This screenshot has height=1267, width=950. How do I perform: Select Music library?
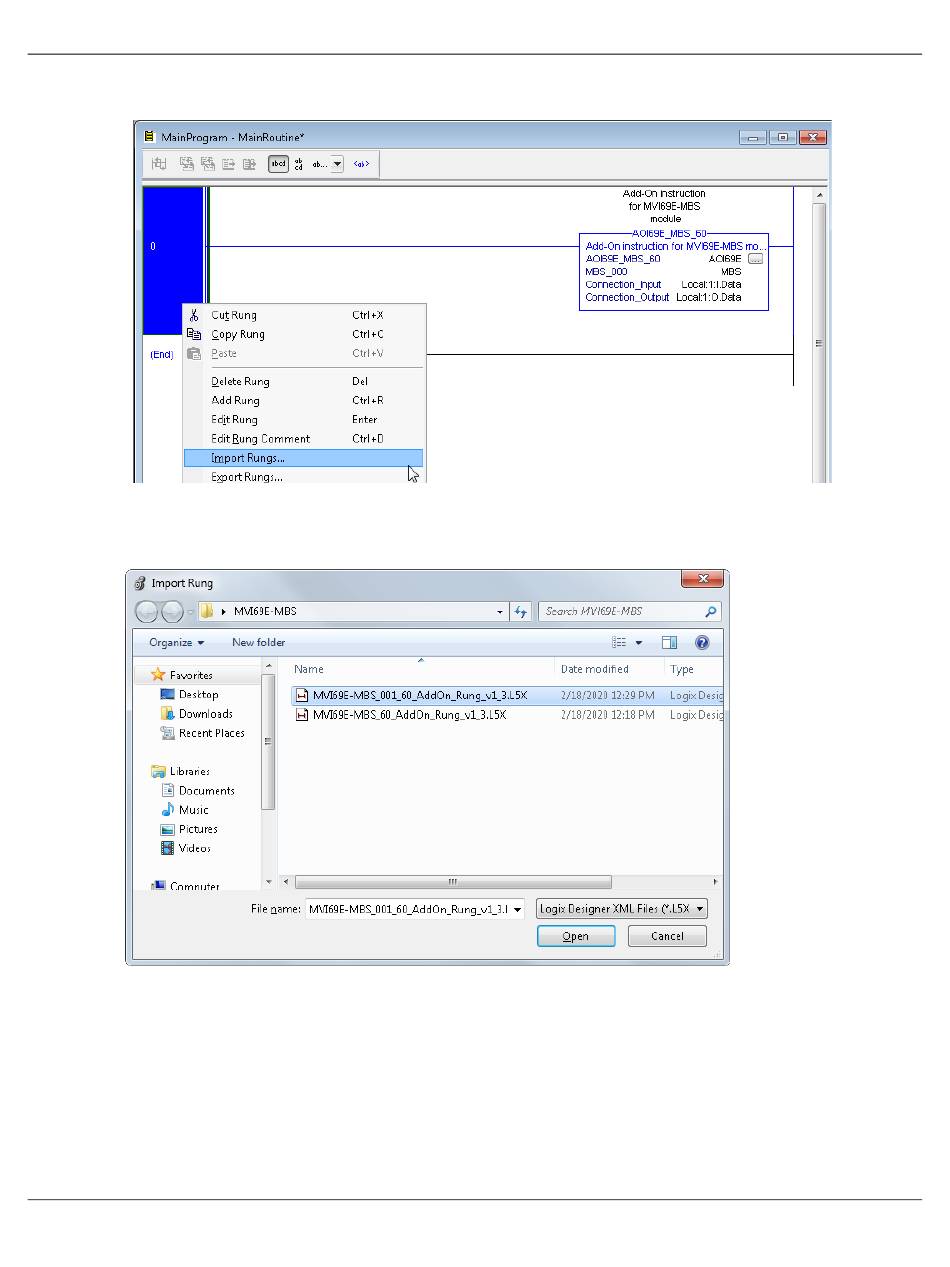[193, 809]
